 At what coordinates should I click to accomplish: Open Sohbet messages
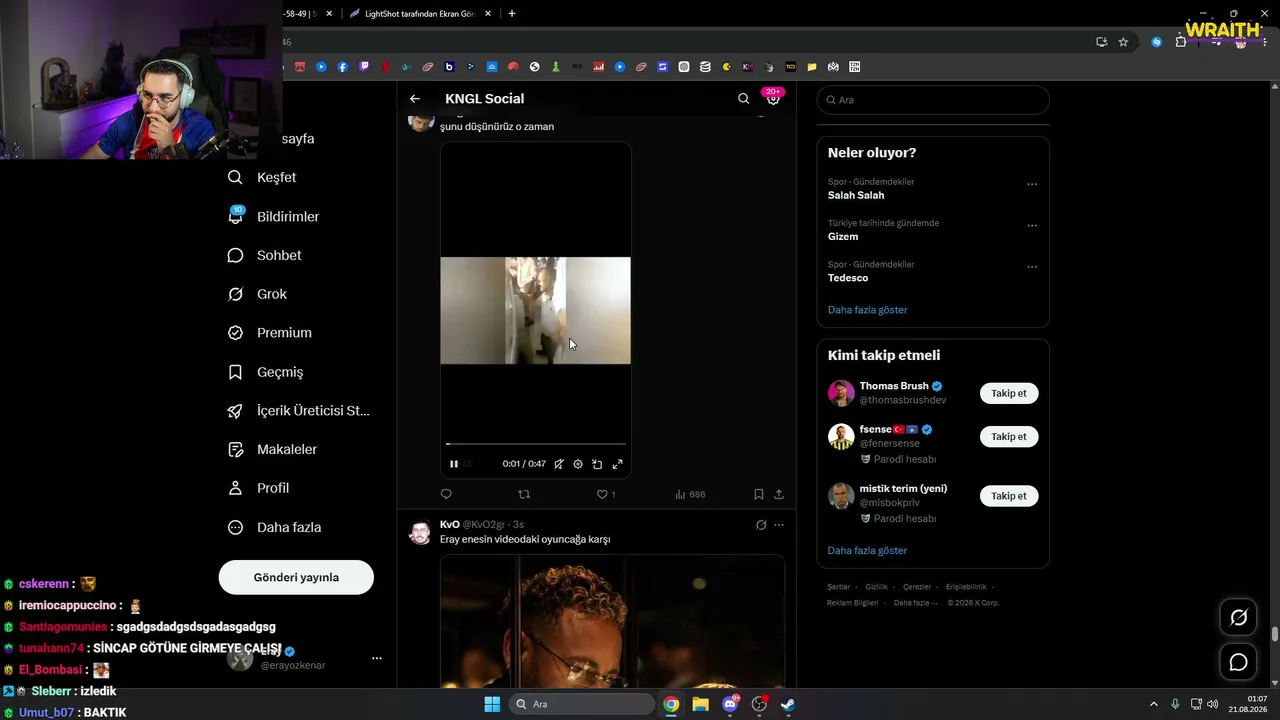(x=265, y=255)
